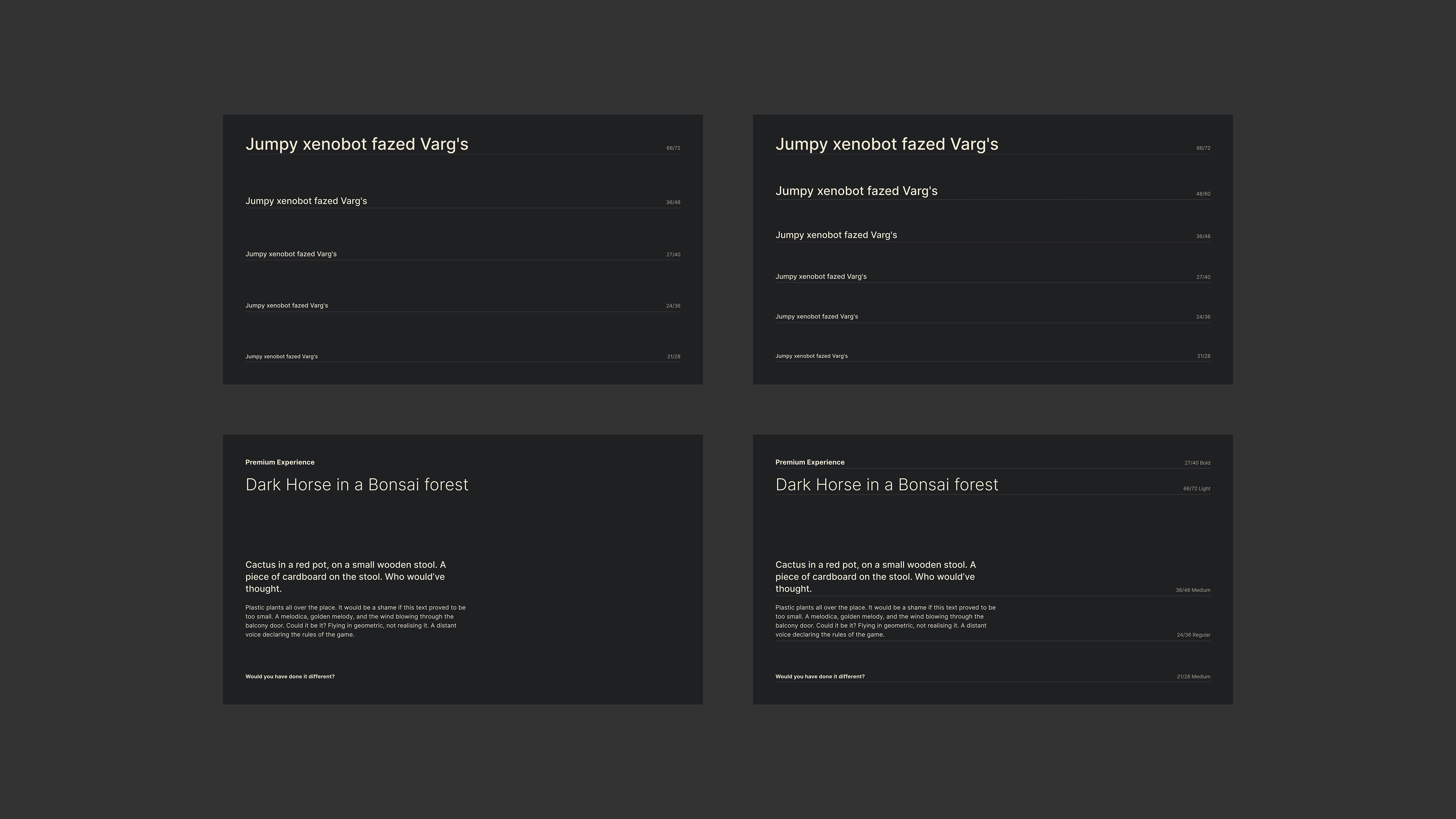Click the '24/36 Regular' weight label
1456x819 pixels.
[1194, 635]
